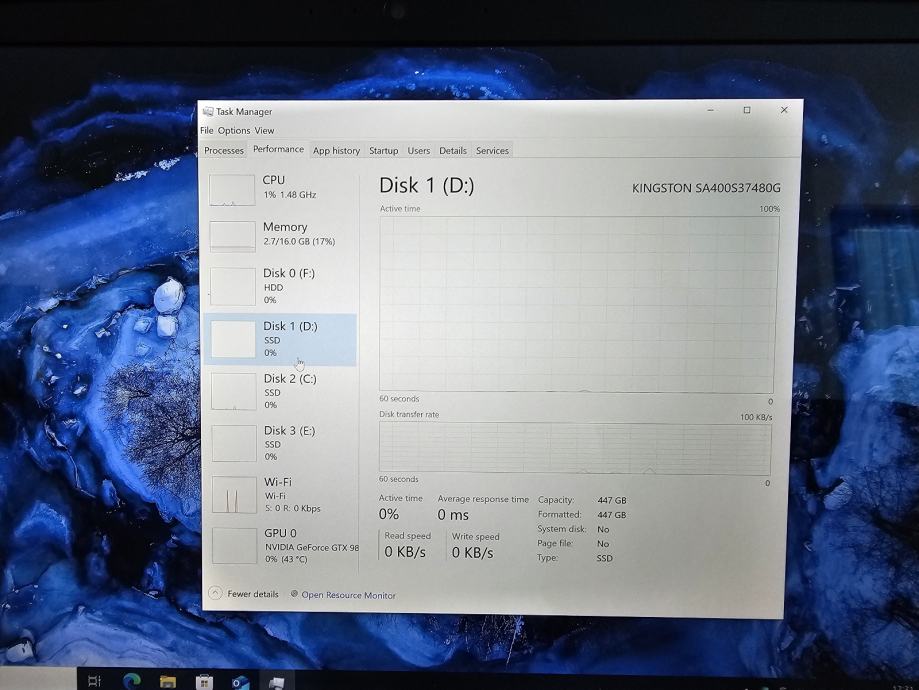This screenshot has height=690, width=919.
Task: Collapse with the Fewer details arrow icon
Action: [215, 593]
